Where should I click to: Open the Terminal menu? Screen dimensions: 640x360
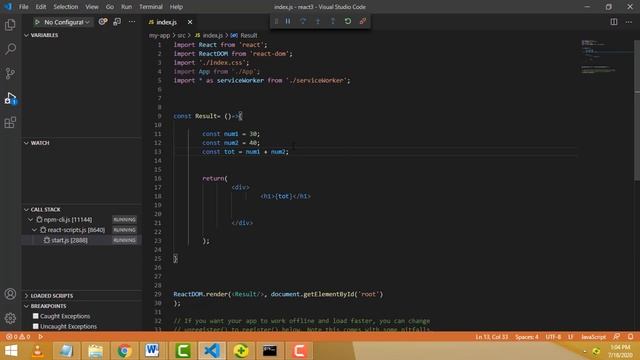[151, 7]
